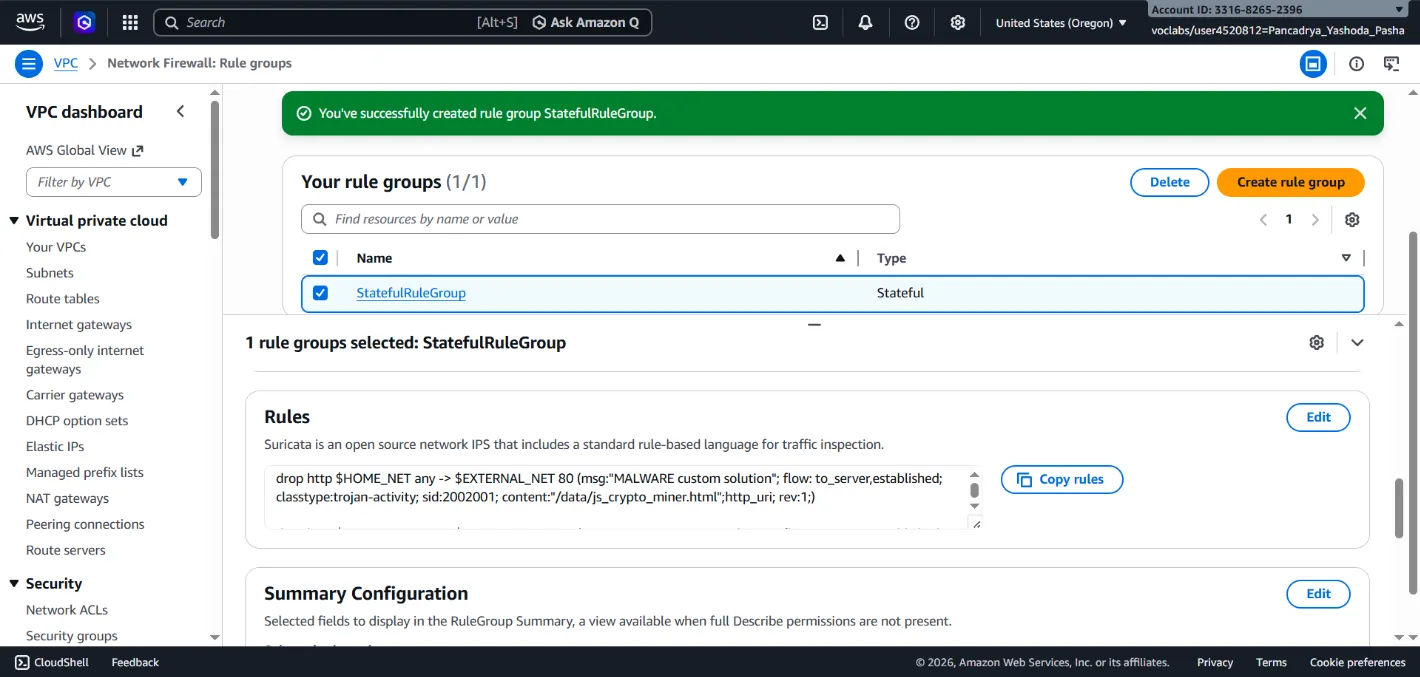Click inside the Suricata rules text area
1420x677 pixels.
click(x=615, y=497)
